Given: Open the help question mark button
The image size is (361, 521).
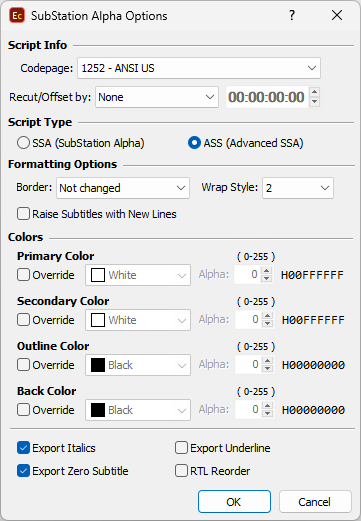Looking at the screenshot, I should (x=292, y=15).
